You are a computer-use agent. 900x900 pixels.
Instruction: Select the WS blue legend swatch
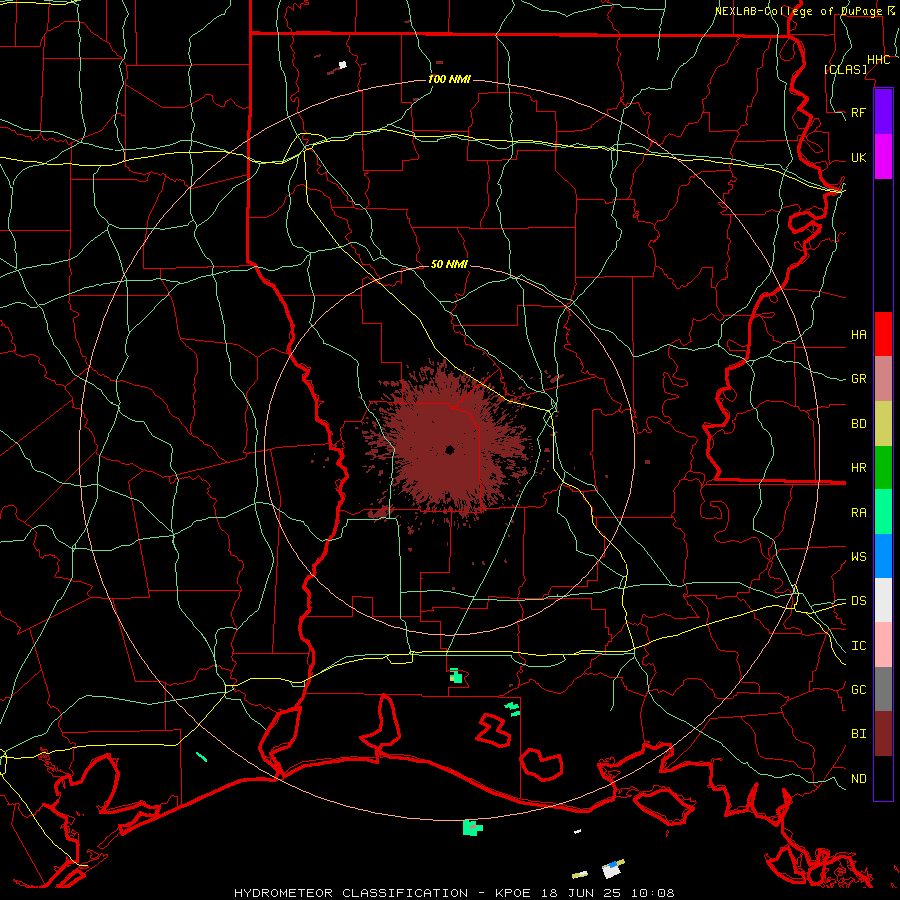tap(883, 556)
